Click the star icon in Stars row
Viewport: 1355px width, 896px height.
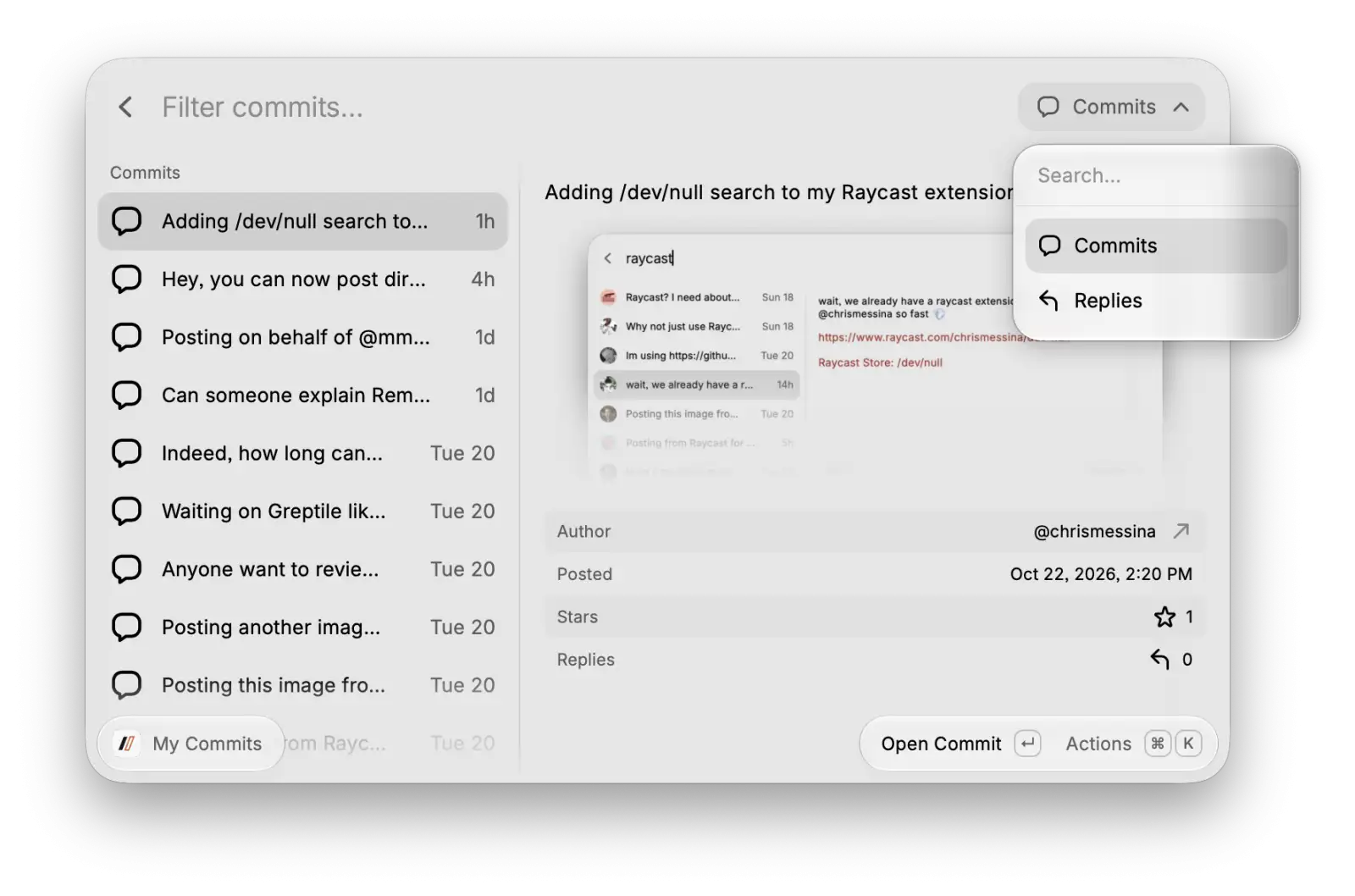pyautogui.click(x=1165, y=617)
